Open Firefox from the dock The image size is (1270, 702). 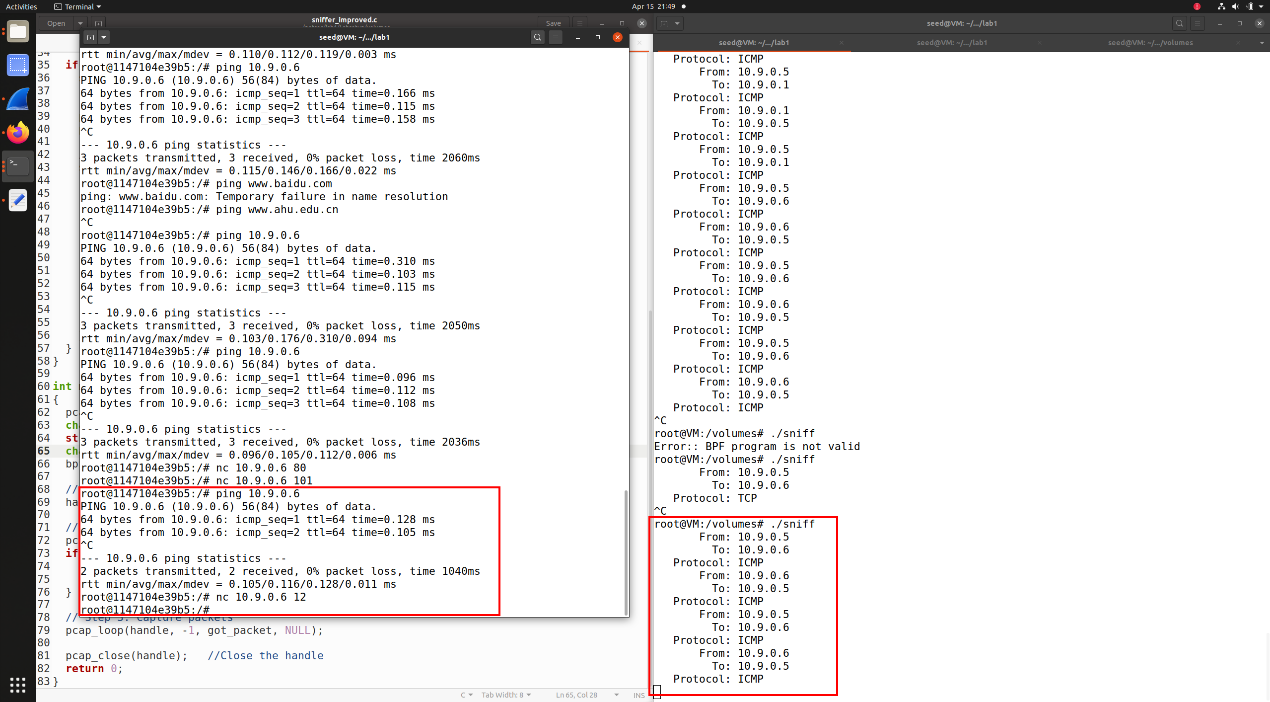coord(17,132)
